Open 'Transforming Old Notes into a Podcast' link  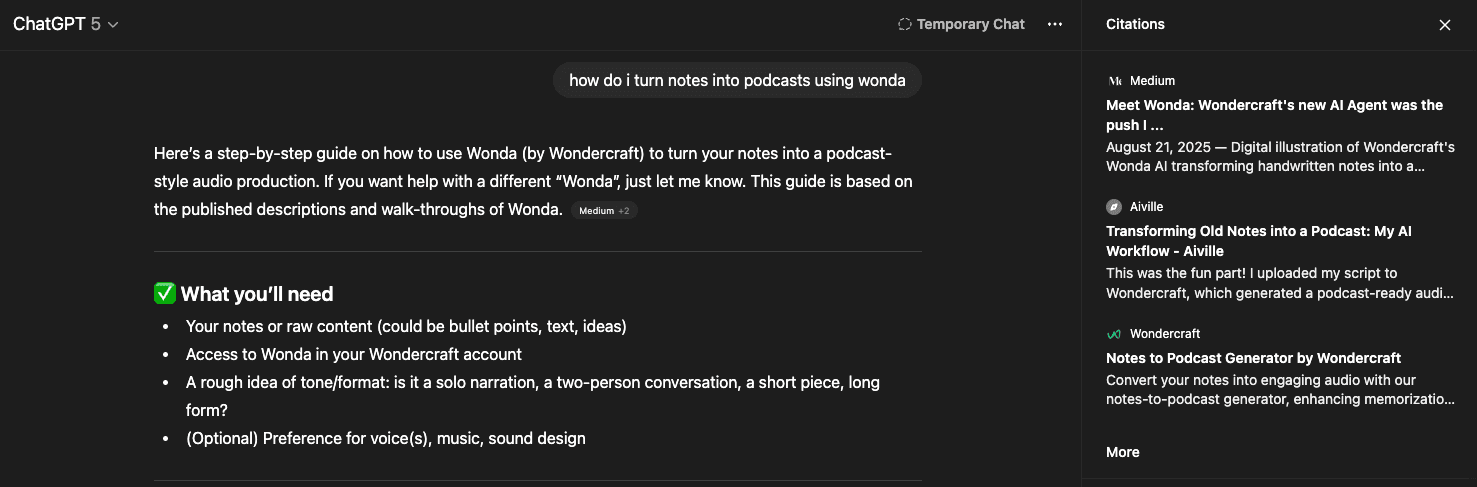tap(1259, 241)
